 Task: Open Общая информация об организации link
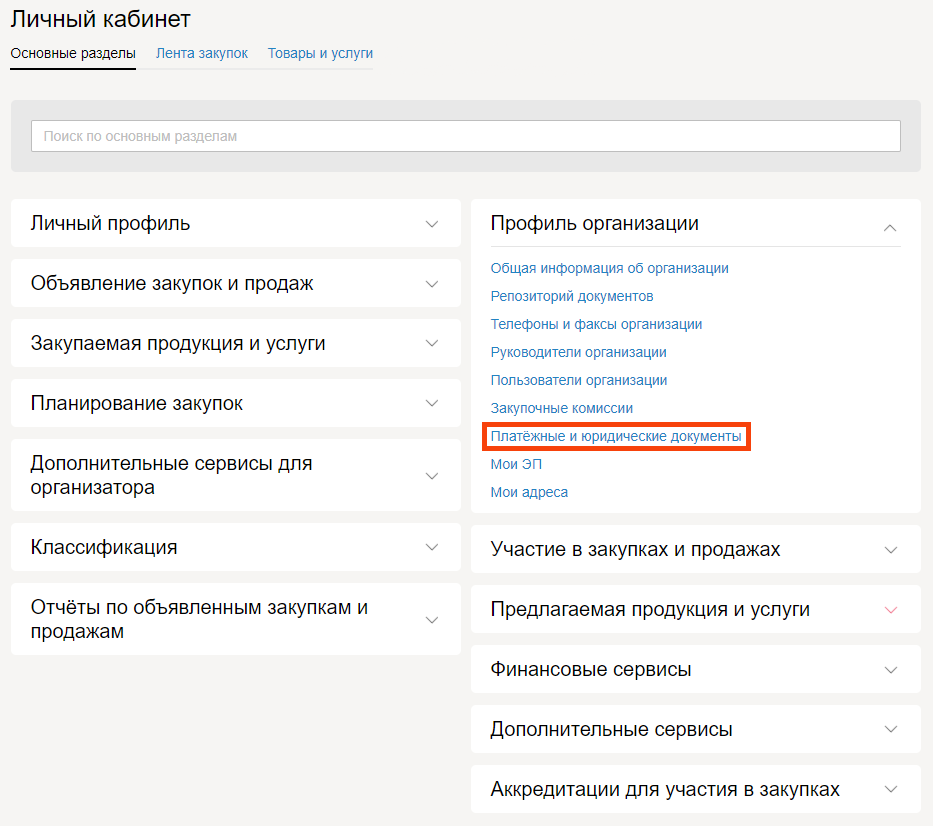(609, 268)
